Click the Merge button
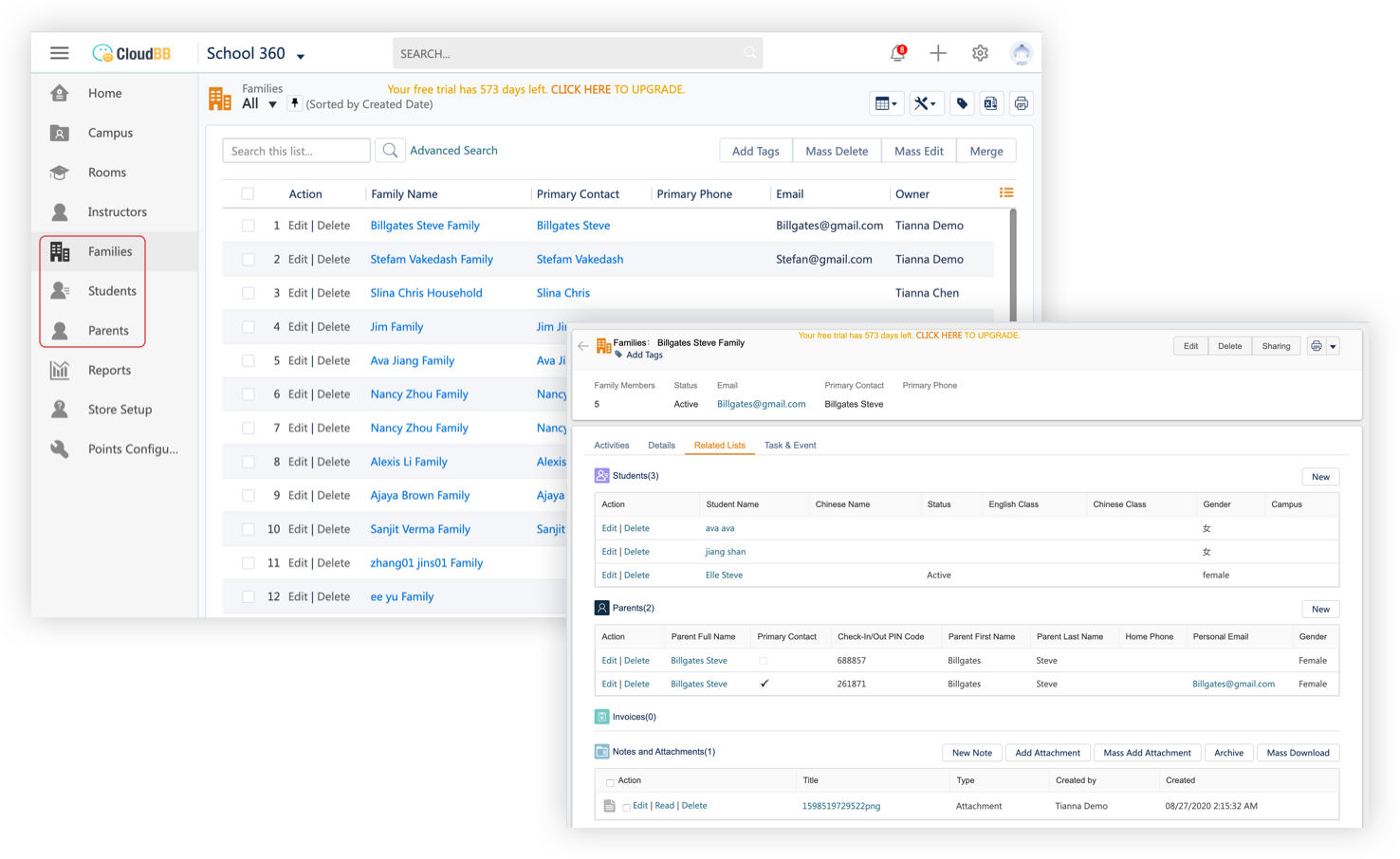 coord(986,151)
